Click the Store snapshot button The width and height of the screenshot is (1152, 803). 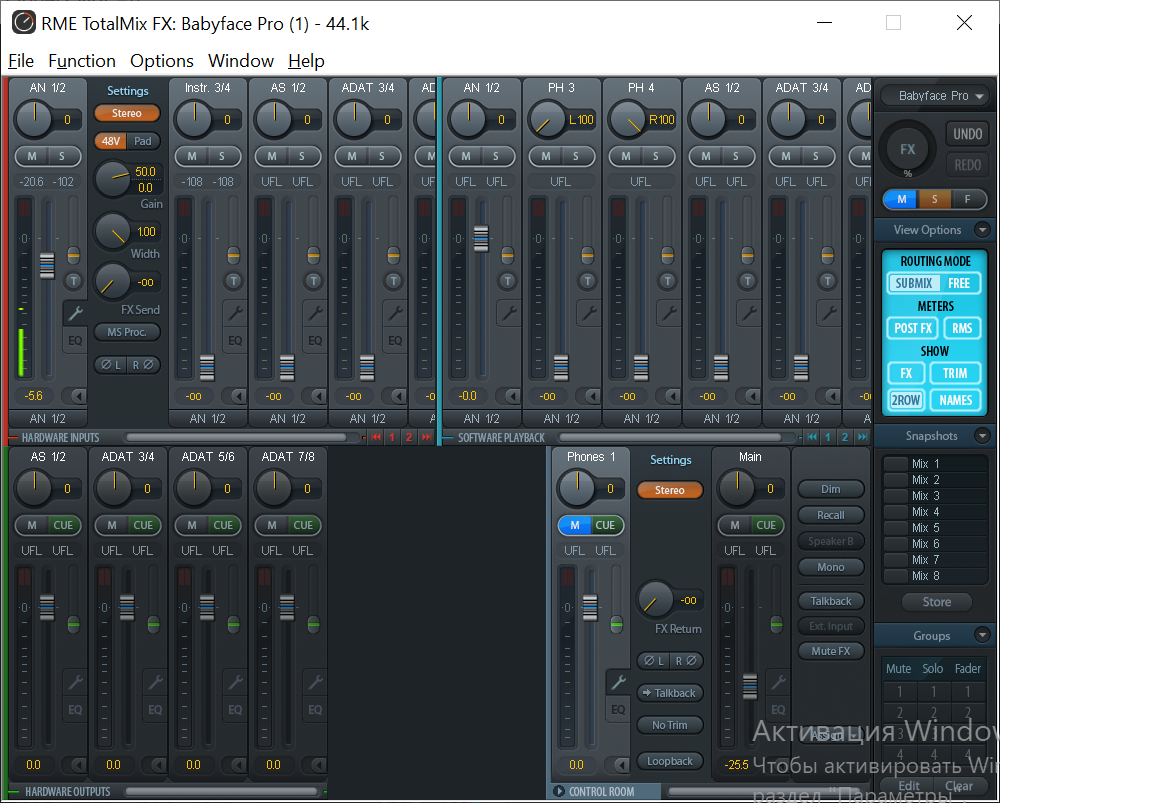pos(936,602)
